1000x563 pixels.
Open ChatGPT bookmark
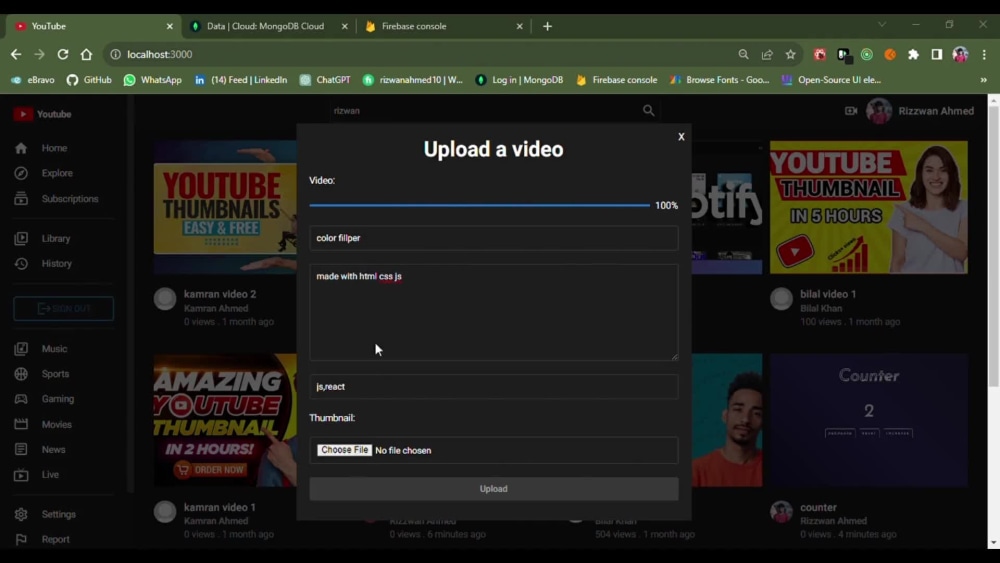[x=325, y=80]
